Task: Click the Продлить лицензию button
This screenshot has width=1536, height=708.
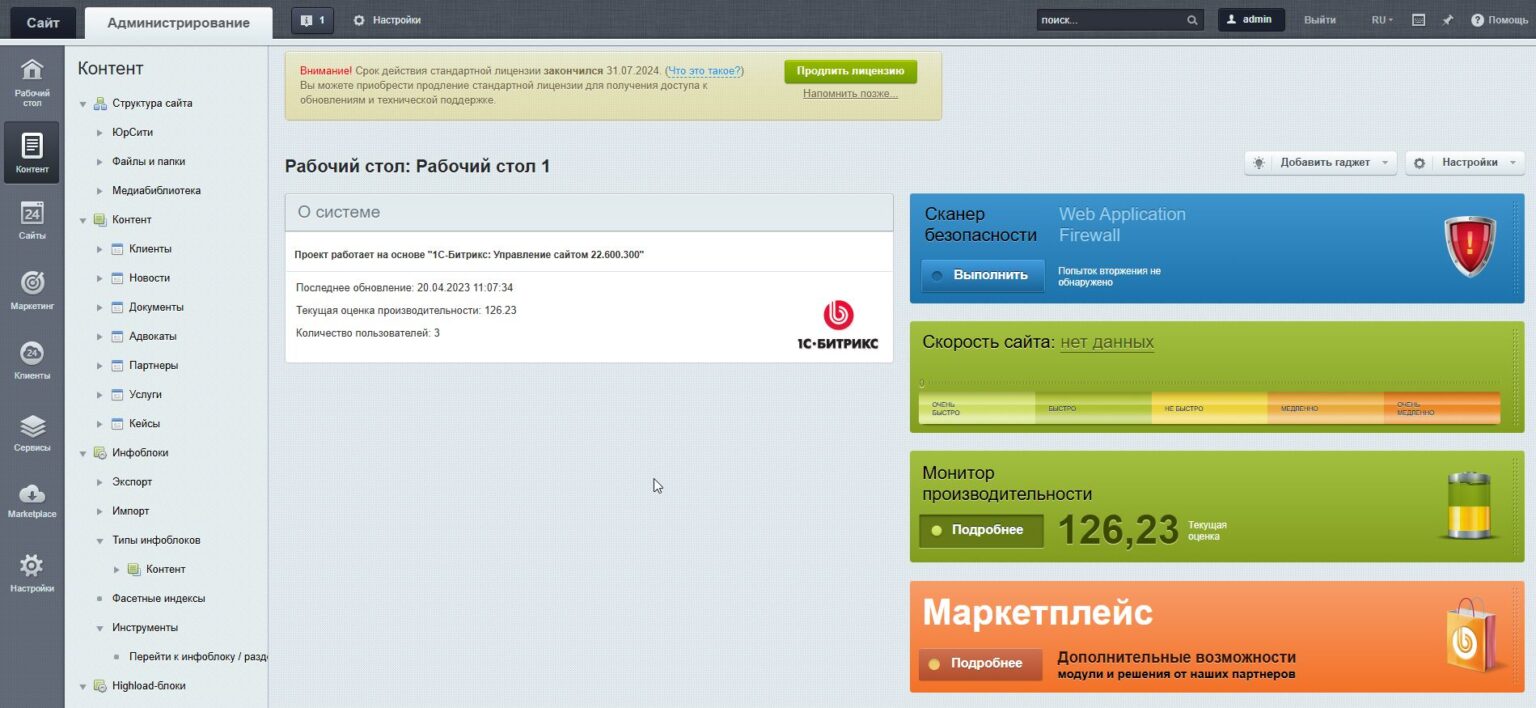Action: coord(850,71)
